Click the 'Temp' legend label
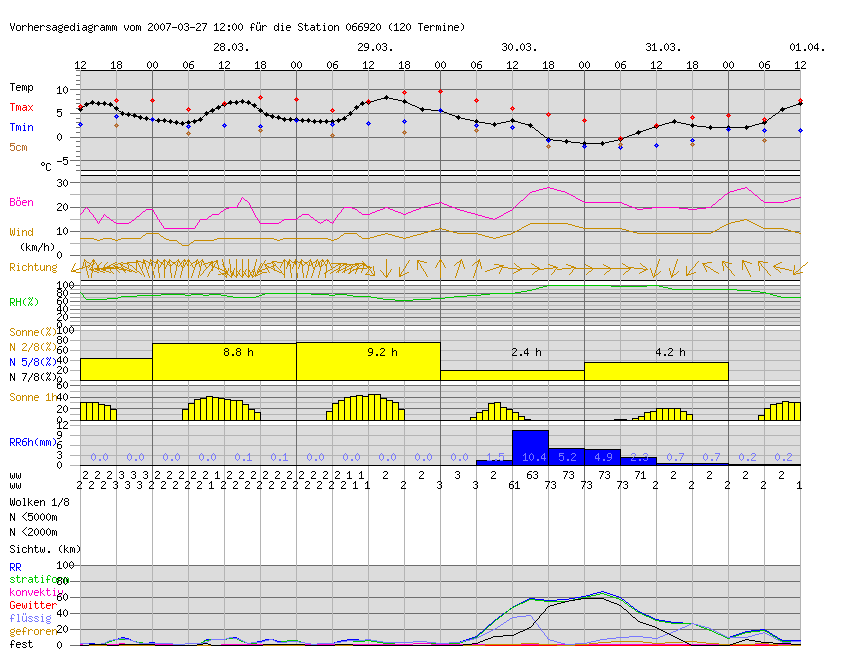Image resolution: width=850 pixels, height=655 pixels. pos(21,87)
